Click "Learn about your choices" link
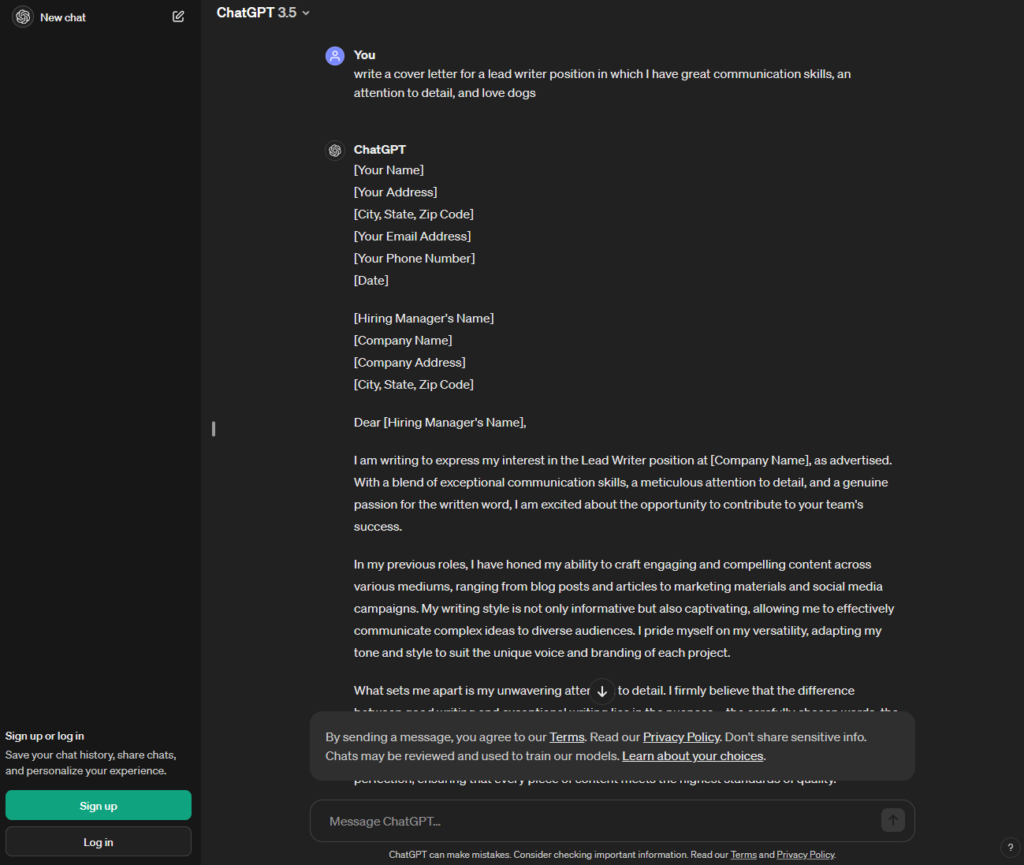The width and height of the screenshot is (1024, 865). tap(692, 756)
